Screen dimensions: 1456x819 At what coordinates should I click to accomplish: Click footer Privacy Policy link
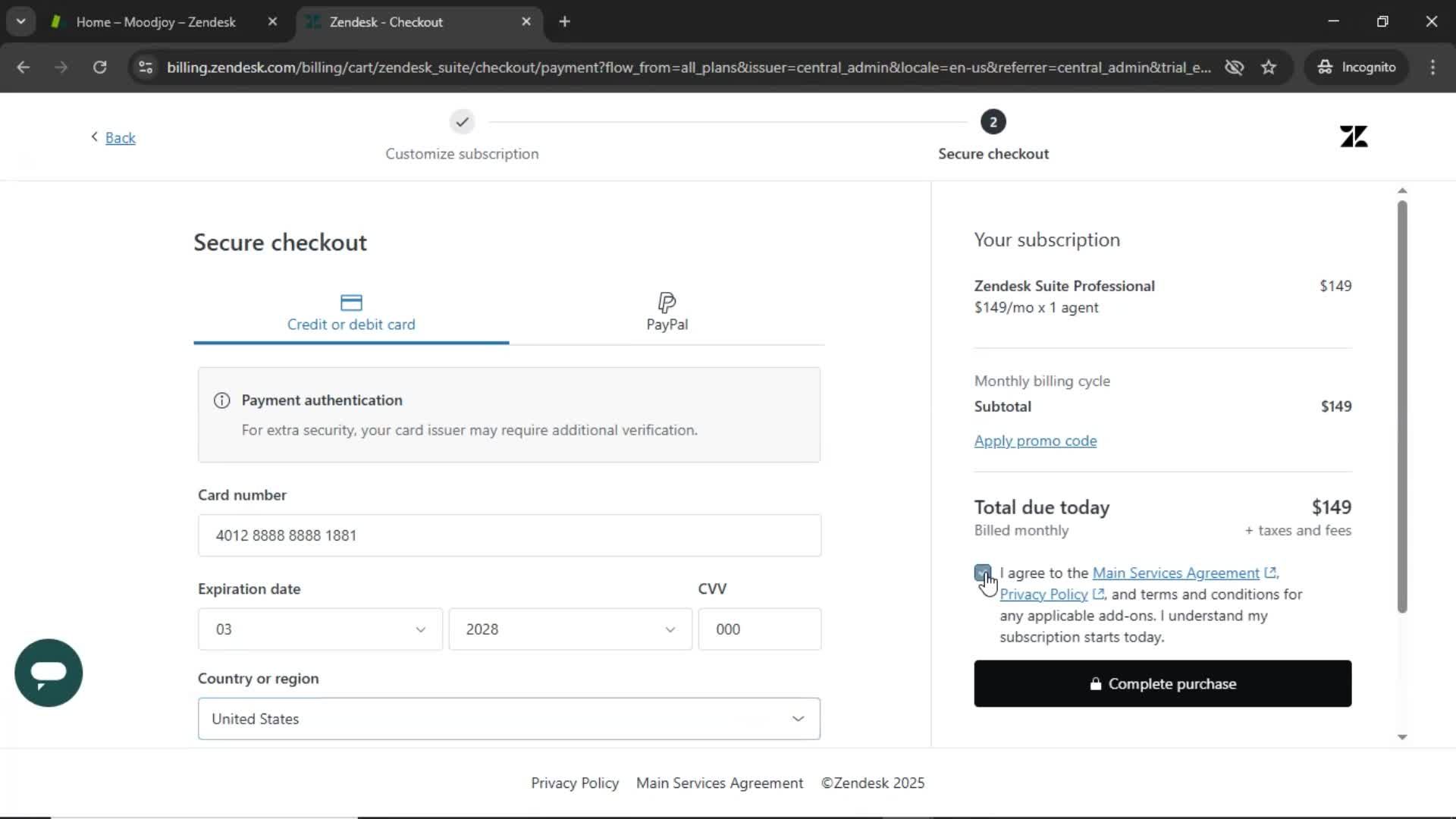click(x=575, y=783)
